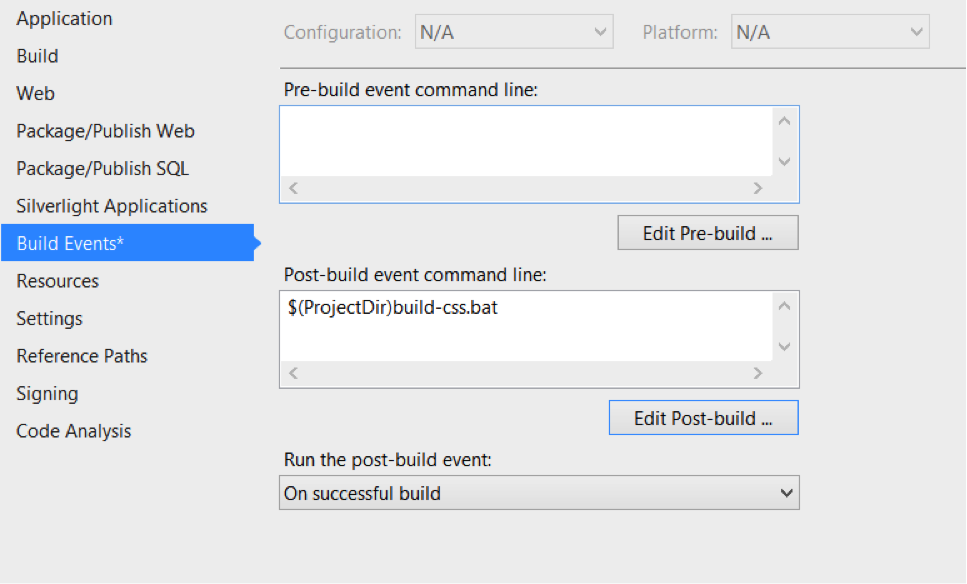
Task: Open the Application settings tab
Action: pyautogui.click(x=64, y=19)
